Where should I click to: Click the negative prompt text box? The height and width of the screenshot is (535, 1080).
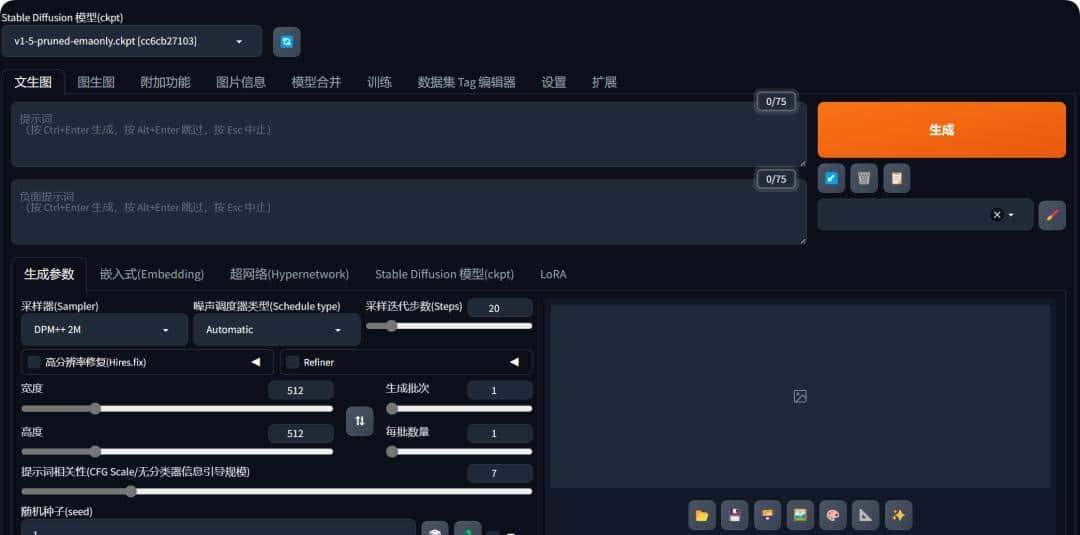(408, 212)
